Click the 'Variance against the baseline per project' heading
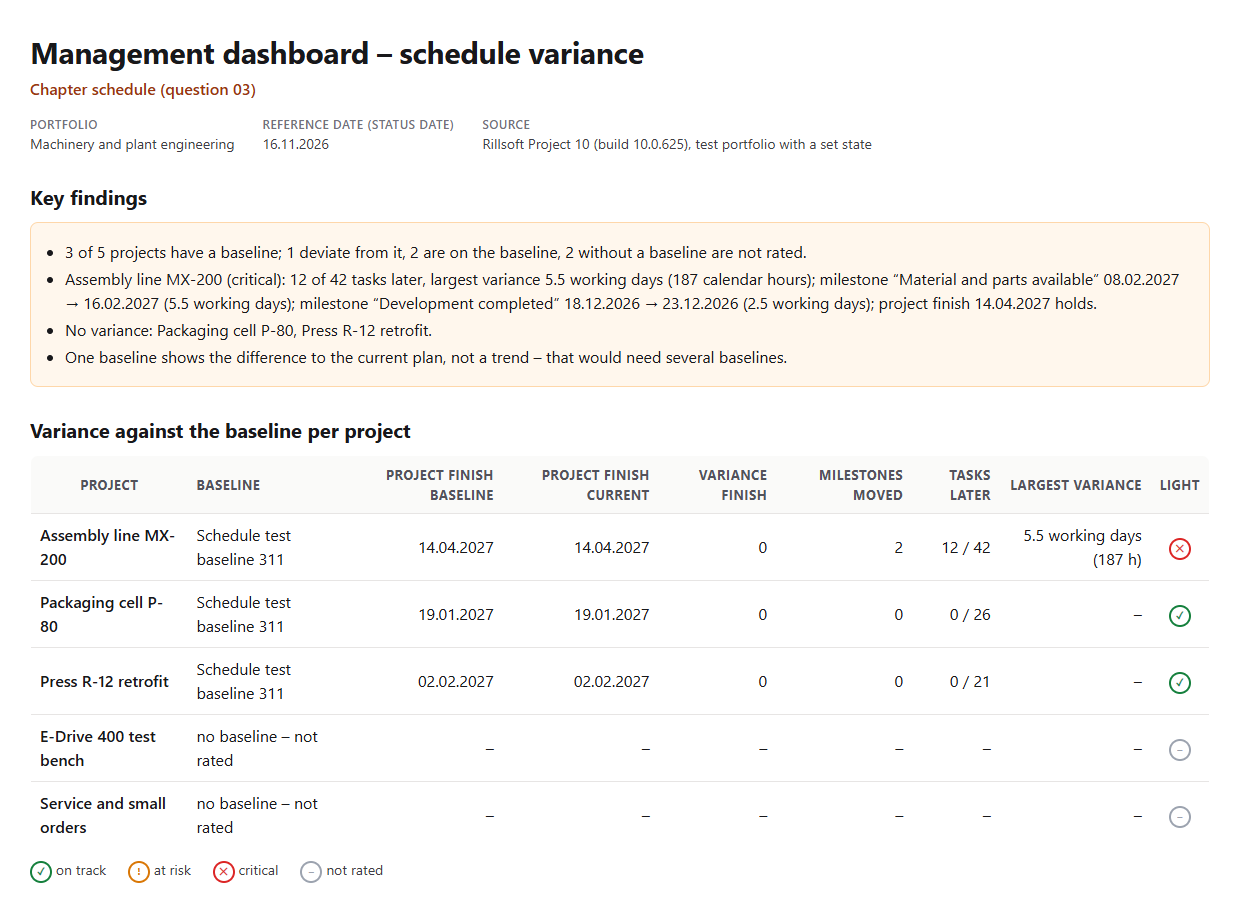 pyautogui.click(x=221, y=432)
